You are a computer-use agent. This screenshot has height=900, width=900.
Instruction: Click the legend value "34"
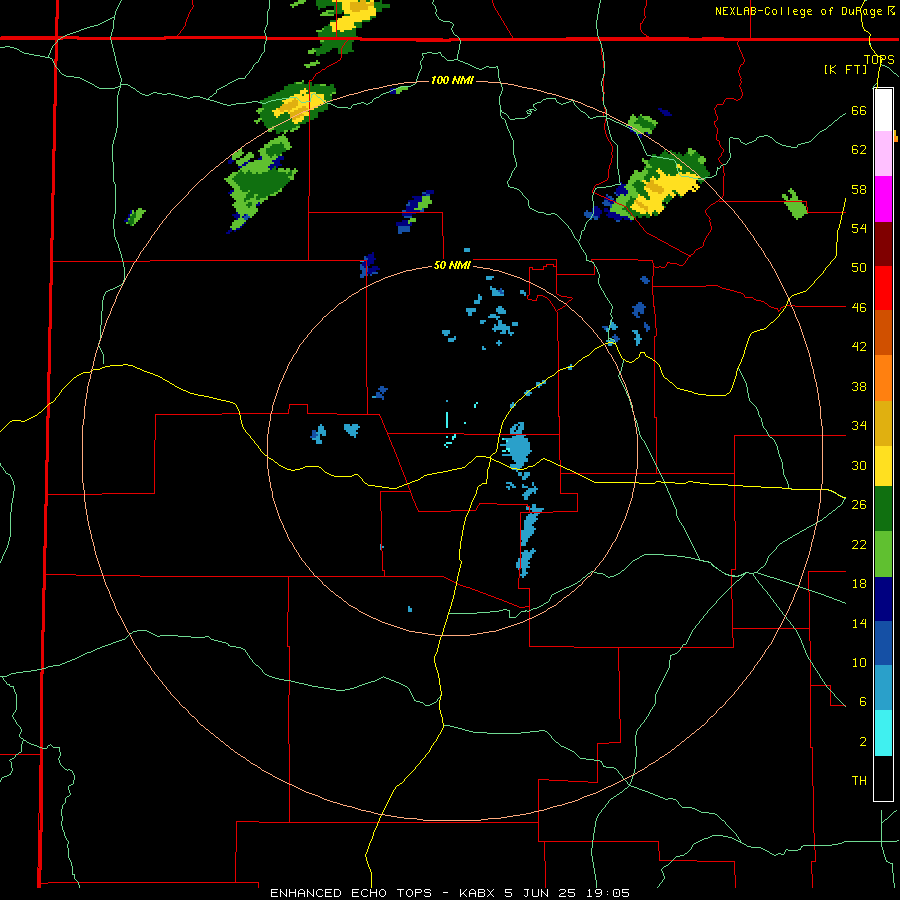859,425
